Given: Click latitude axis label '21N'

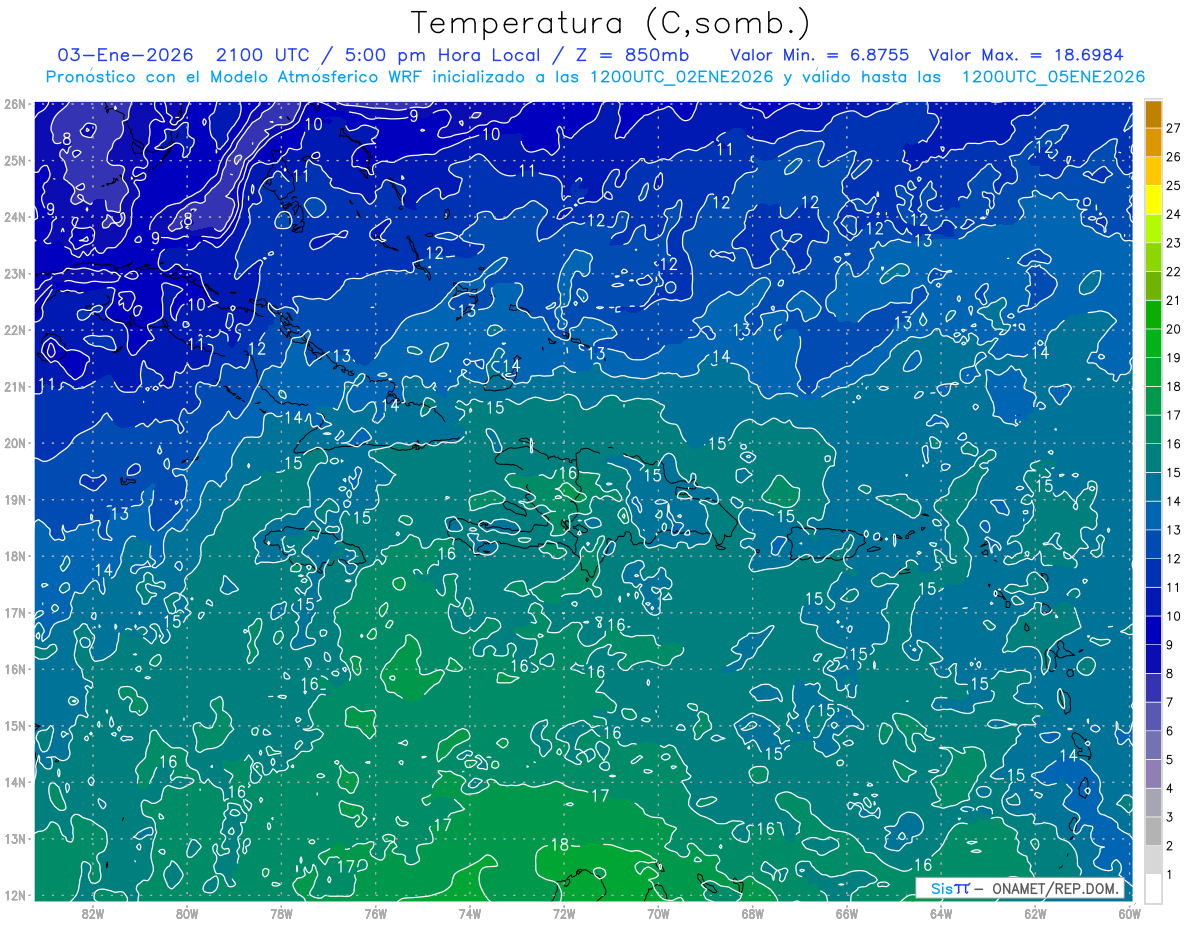Looking at the screenshot, I should tap(14, 386).
